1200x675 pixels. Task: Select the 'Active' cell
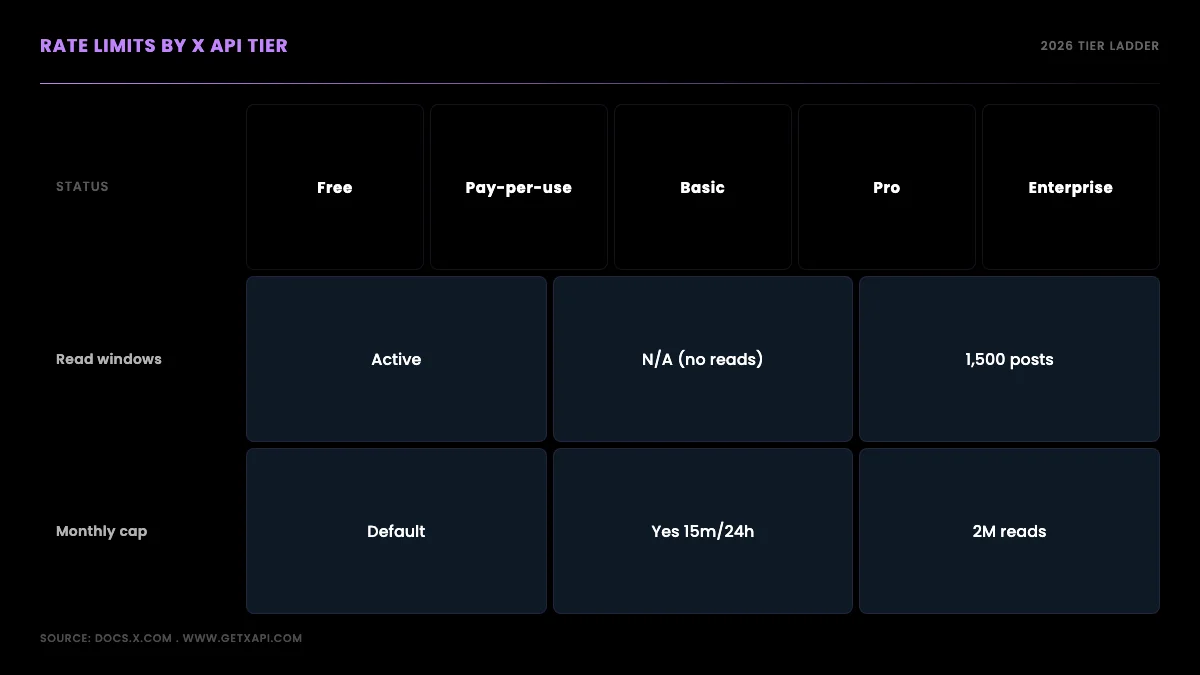coord(396,359)
